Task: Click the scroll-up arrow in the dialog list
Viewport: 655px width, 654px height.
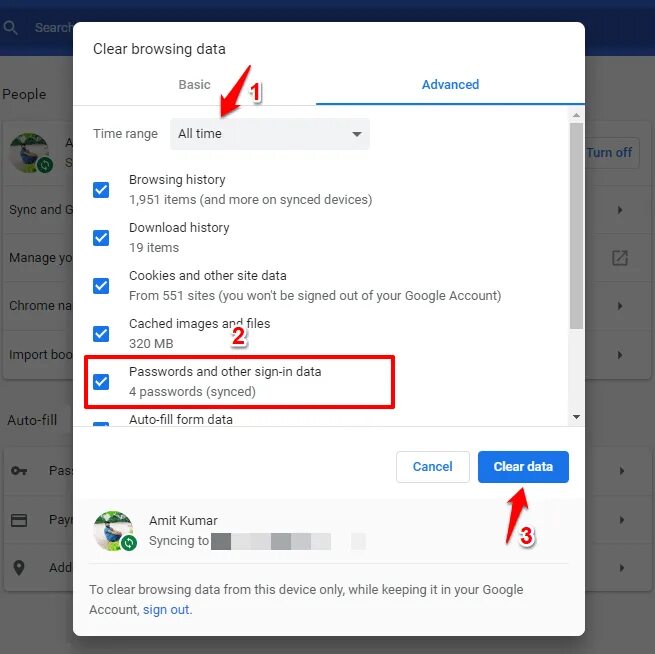Action: pyautogui.click(x=576, y=115)
